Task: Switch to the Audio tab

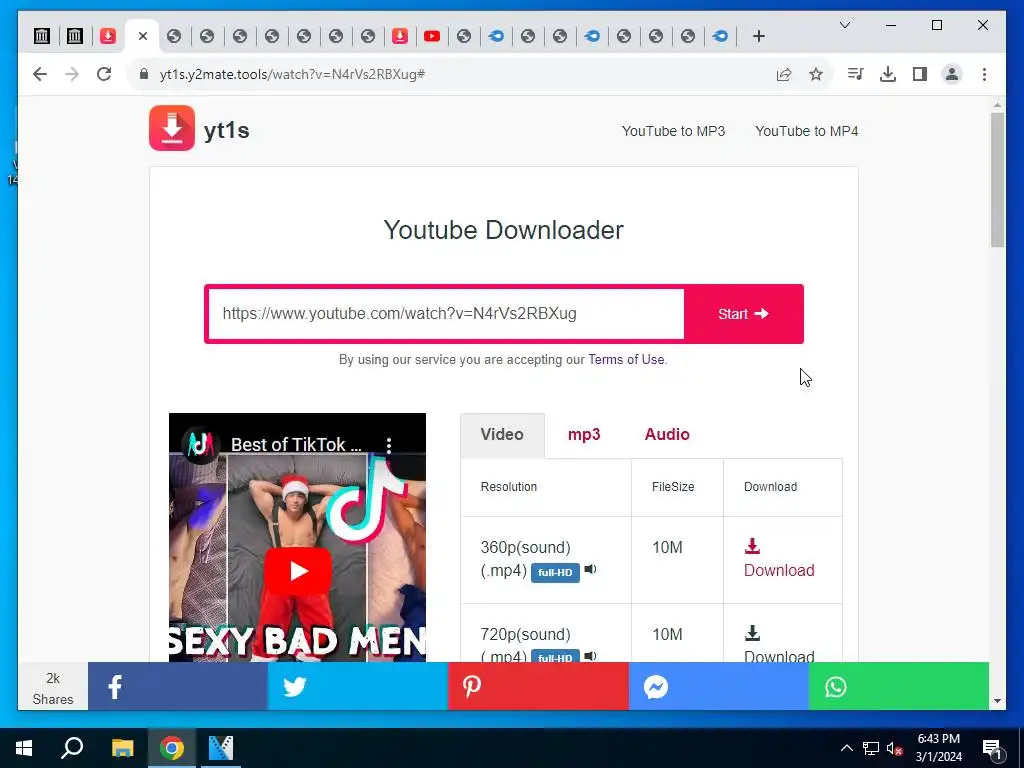Action: 667,435
